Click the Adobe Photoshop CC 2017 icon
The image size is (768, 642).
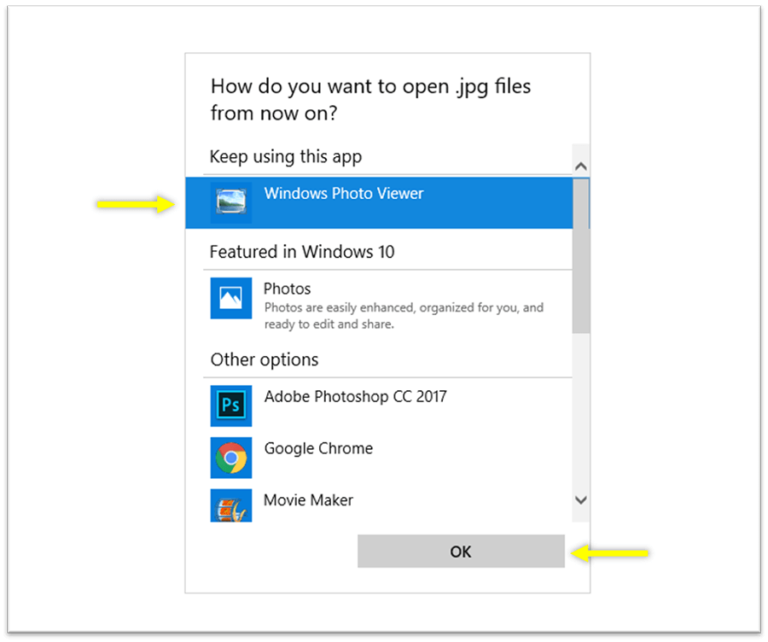tap(231, 406)
